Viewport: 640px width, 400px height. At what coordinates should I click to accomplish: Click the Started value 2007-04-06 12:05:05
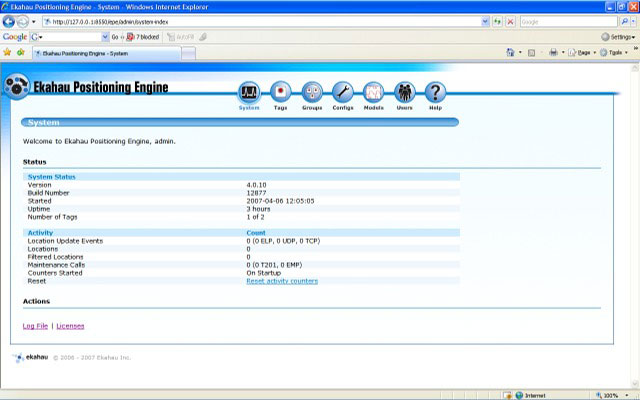pos(280,201)
